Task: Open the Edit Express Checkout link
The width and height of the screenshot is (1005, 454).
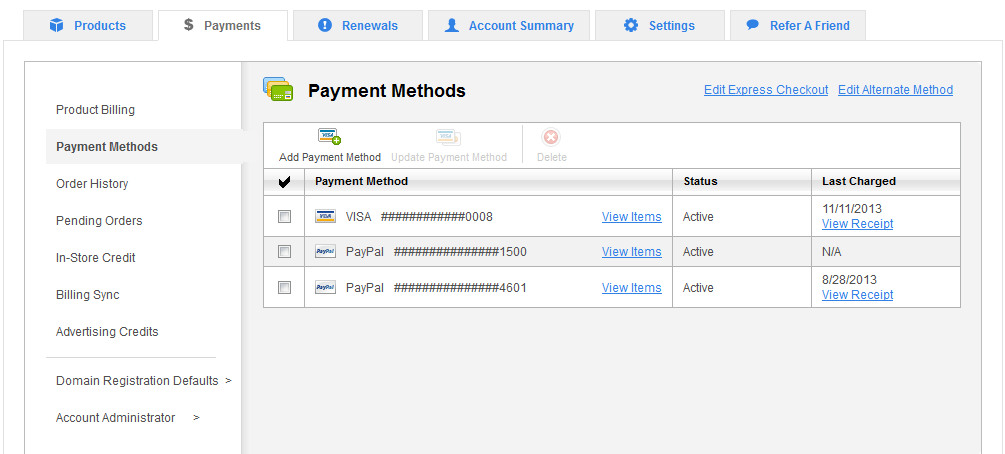Action: (x=766, y=90)
